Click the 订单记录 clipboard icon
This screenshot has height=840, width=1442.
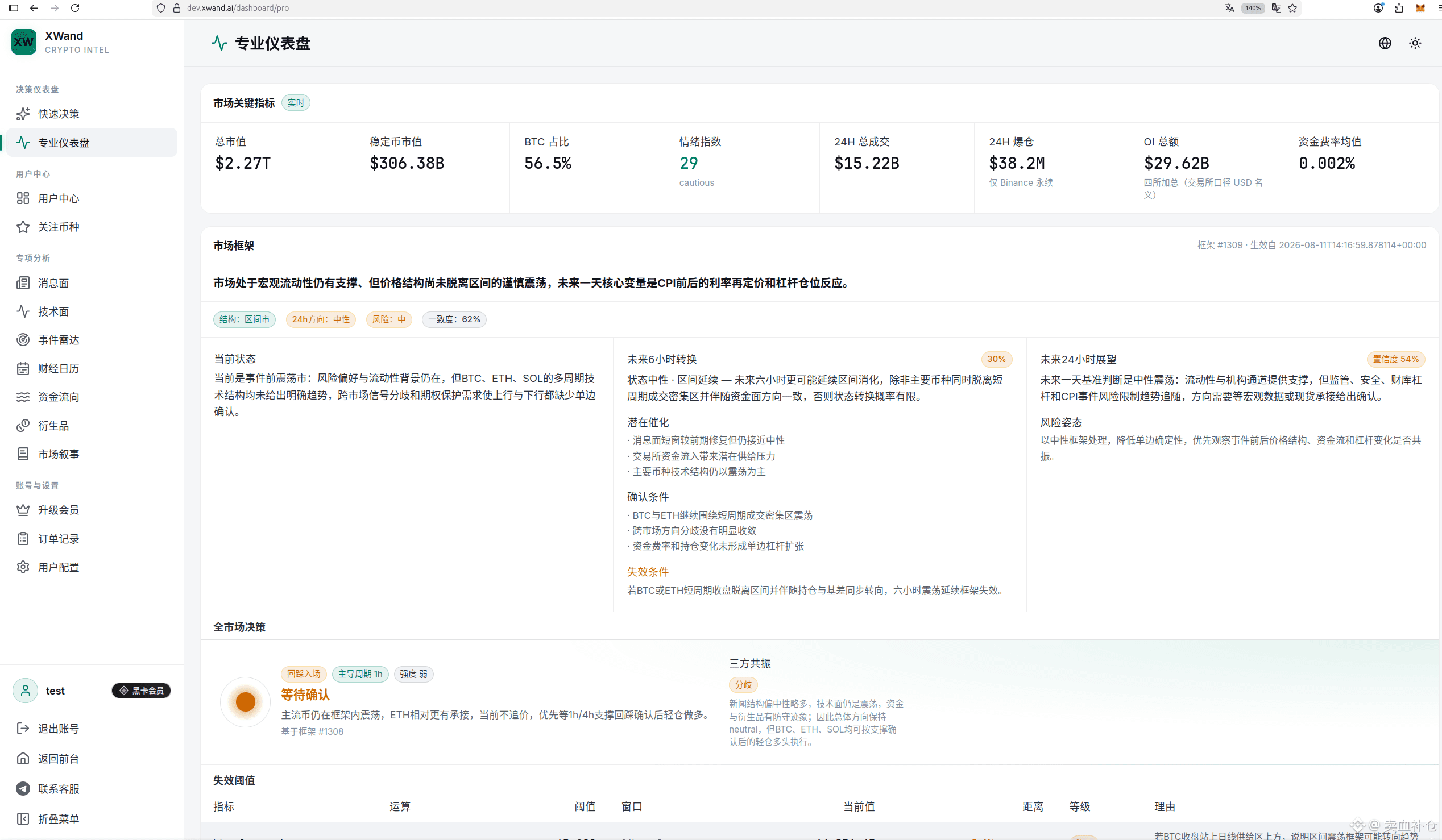click(x=23, y=539)
